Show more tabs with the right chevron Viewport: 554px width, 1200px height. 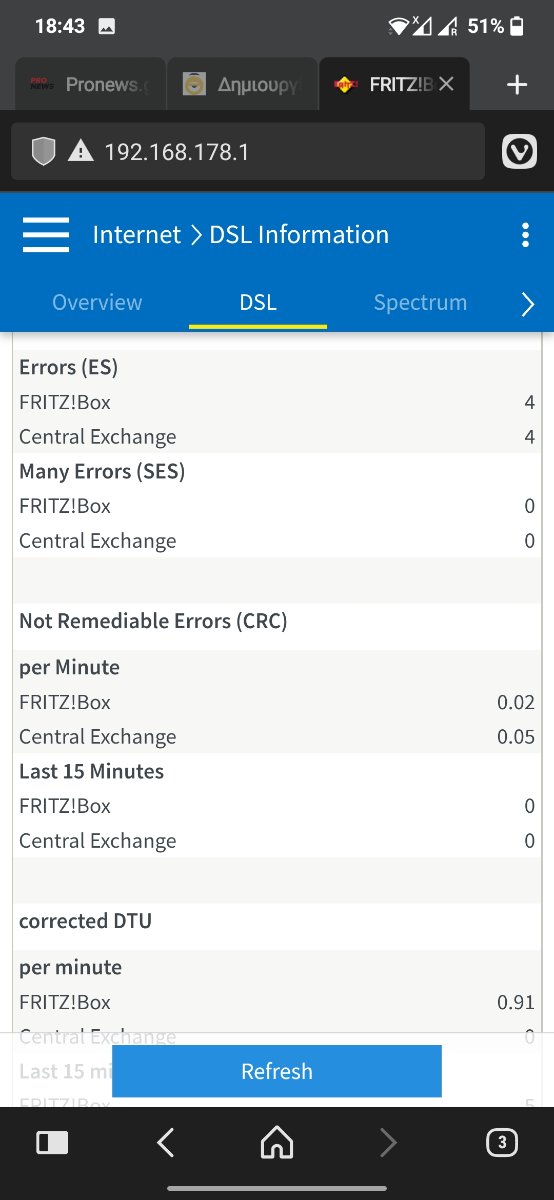point(528,305)
